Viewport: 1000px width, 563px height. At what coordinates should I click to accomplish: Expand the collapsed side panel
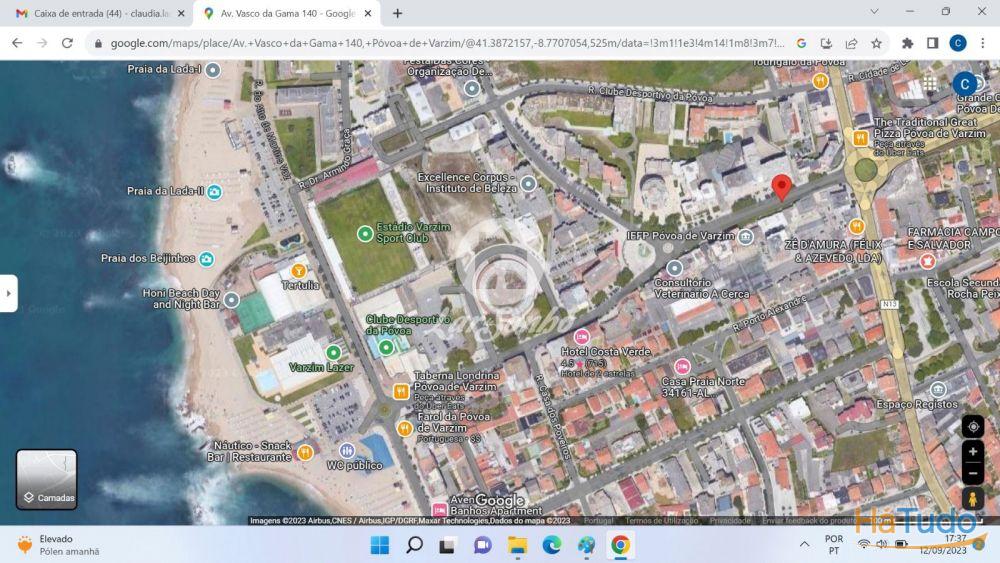[x=8, y=293]
